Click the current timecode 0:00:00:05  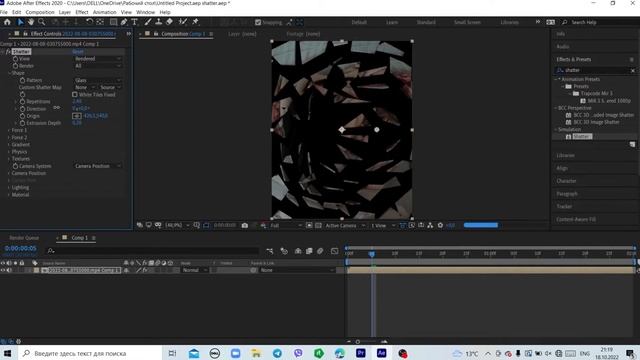click(x=20, y=248)
